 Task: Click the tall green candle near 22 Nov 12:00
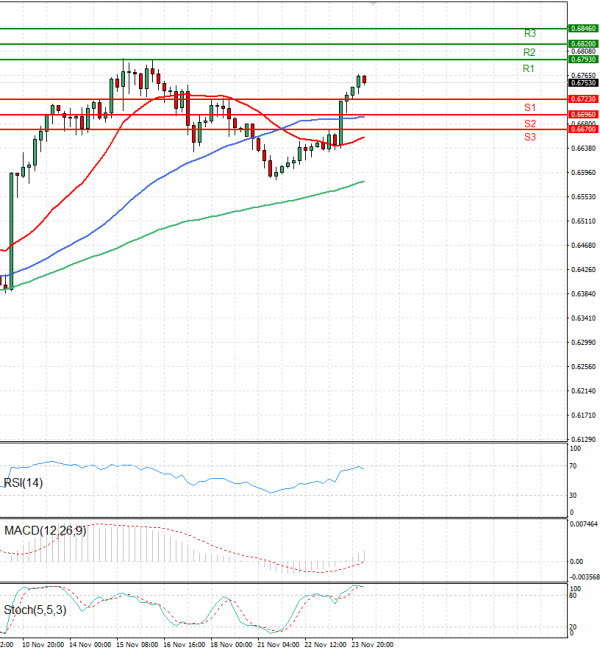pyautogui.click(x=341, y=123)
